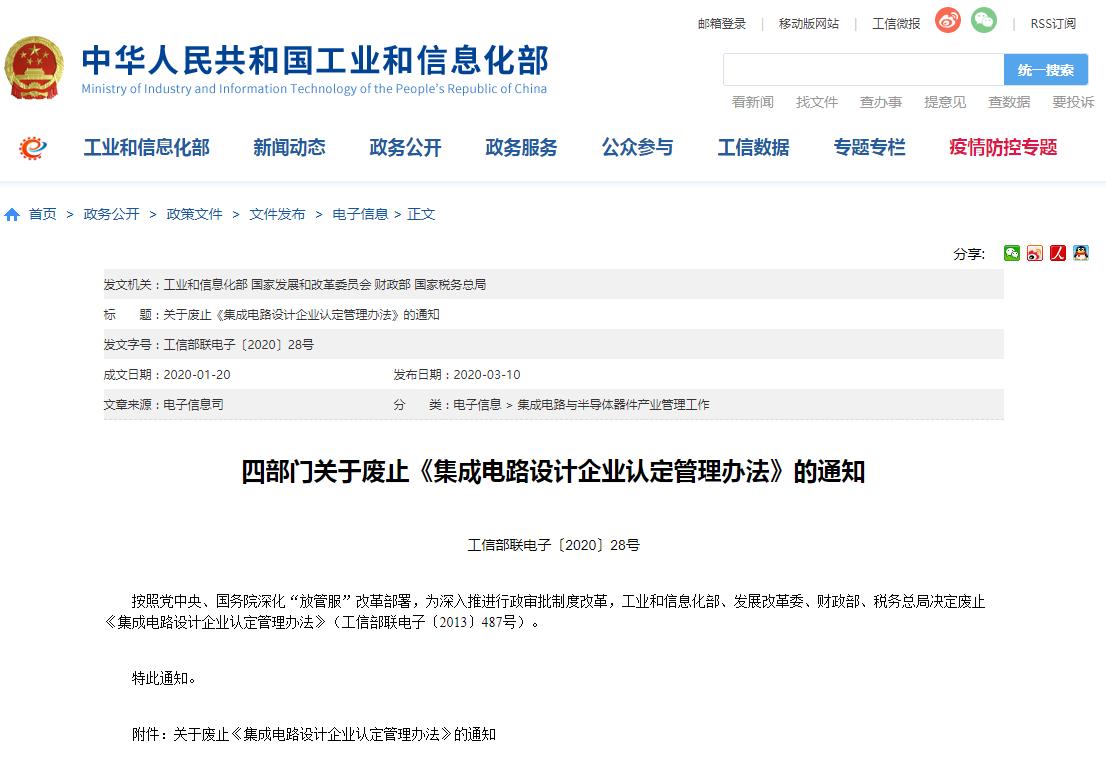Go to 政策文件 in breadcrumb
This screenshot has width=1106, height=768.
tap(195, 214)
